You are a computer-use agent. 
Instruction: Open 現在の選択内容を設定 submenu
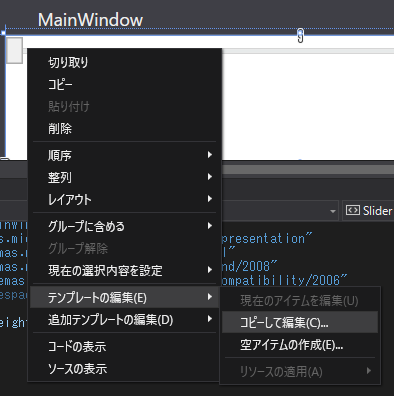click(125, 270)
